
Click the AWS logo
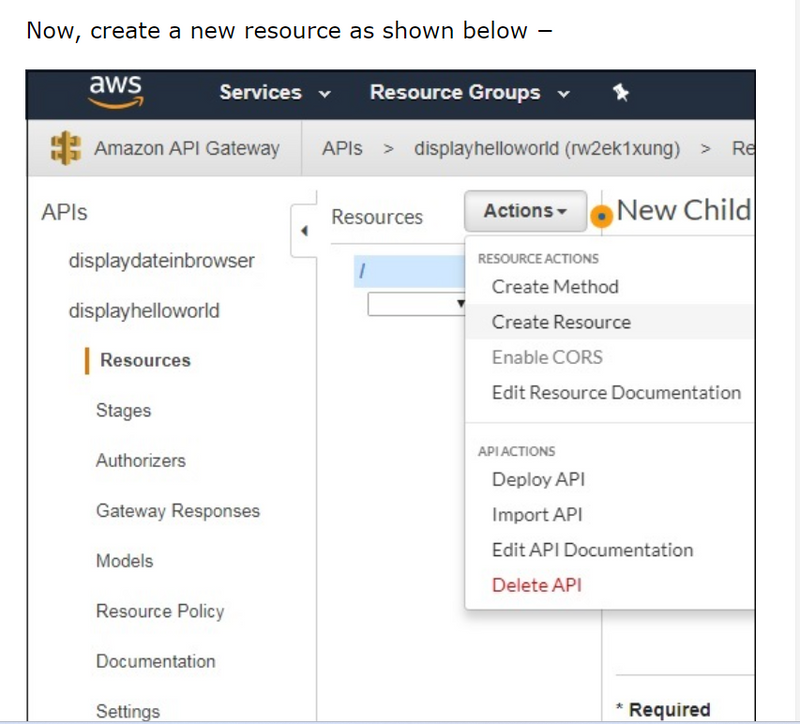pyautogui.click(x=115, y=91)
